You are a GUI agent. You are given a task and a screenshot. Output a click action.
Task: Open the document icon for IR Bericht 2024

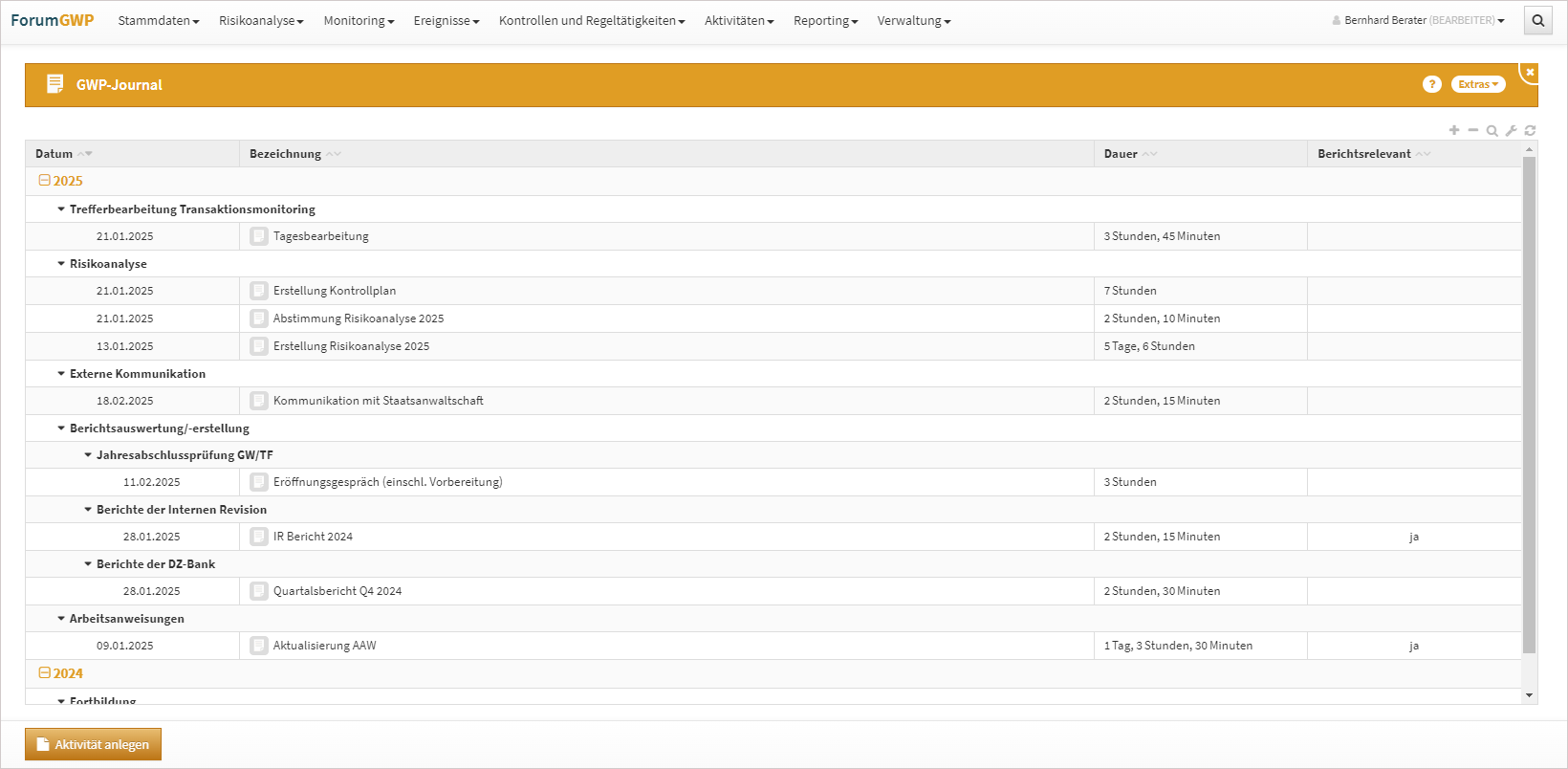click(259, 537)
